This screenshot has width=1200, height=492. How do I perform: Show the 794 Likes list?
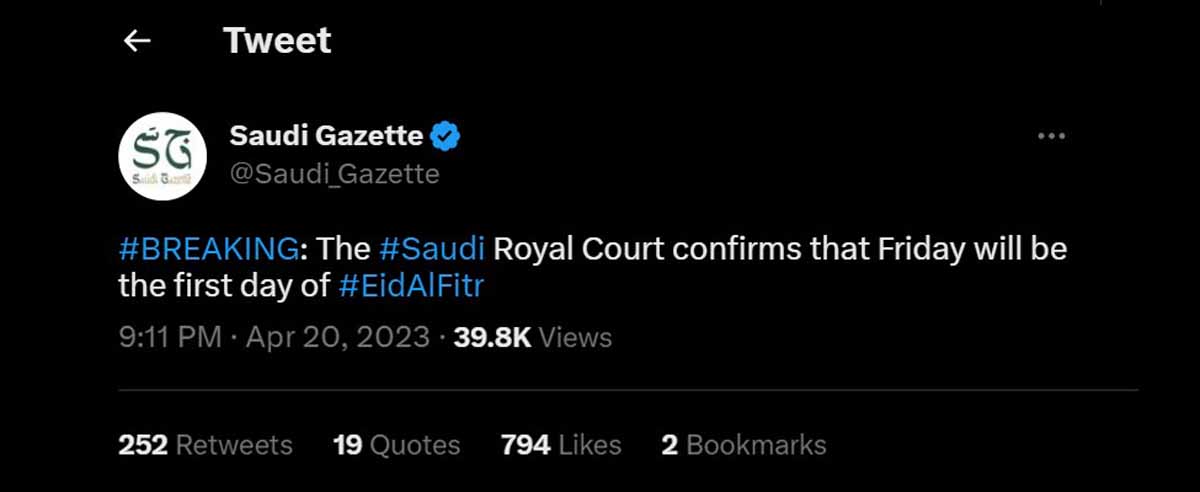click(x=561, y=445)
